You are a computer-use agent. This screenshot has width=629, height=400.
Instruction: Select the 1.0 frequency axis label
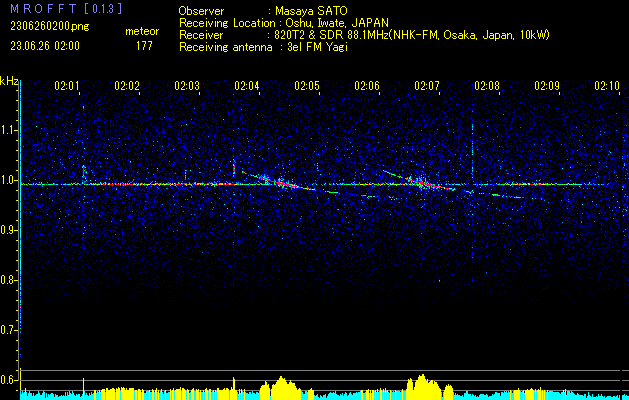tap(9, 180)
